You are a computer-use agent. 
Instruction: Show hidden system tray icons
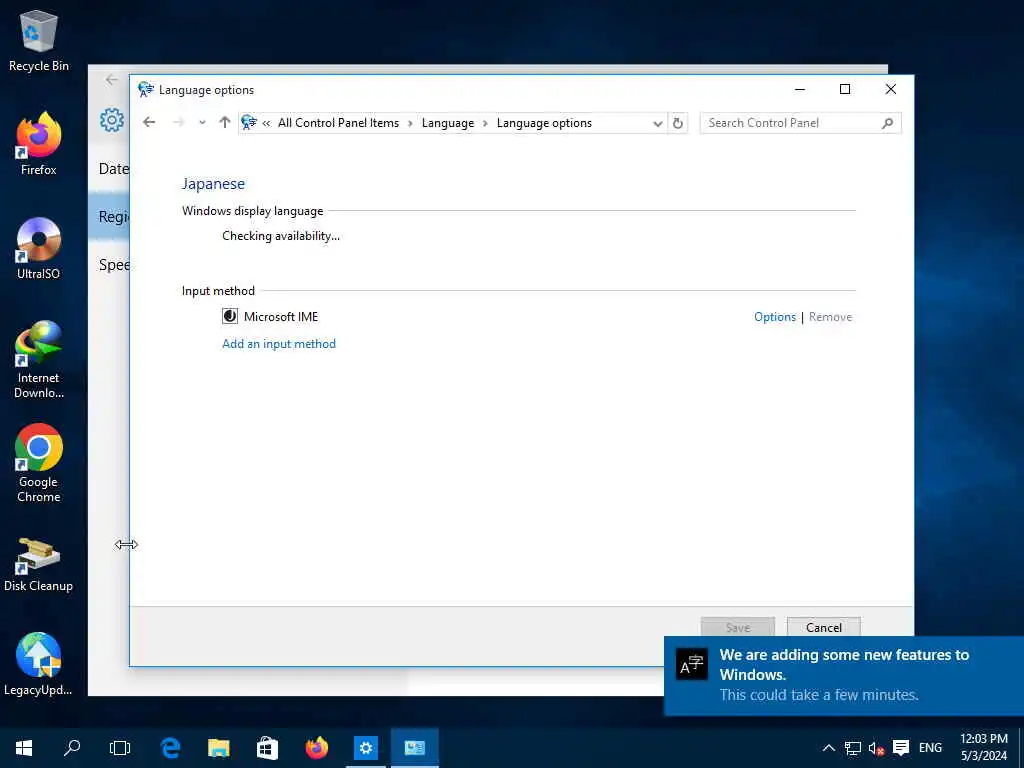point(828,748)
